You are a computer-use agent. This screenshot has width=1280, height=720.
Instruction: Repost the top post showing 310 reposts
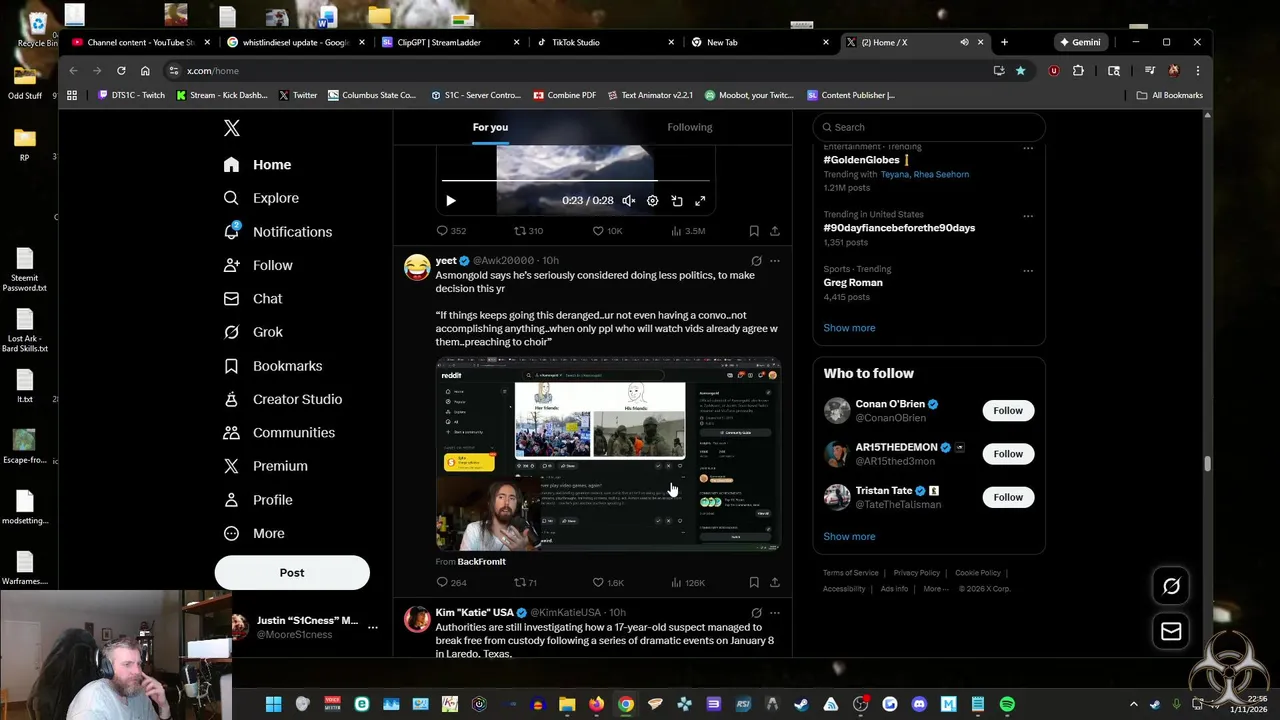(528, 231)
